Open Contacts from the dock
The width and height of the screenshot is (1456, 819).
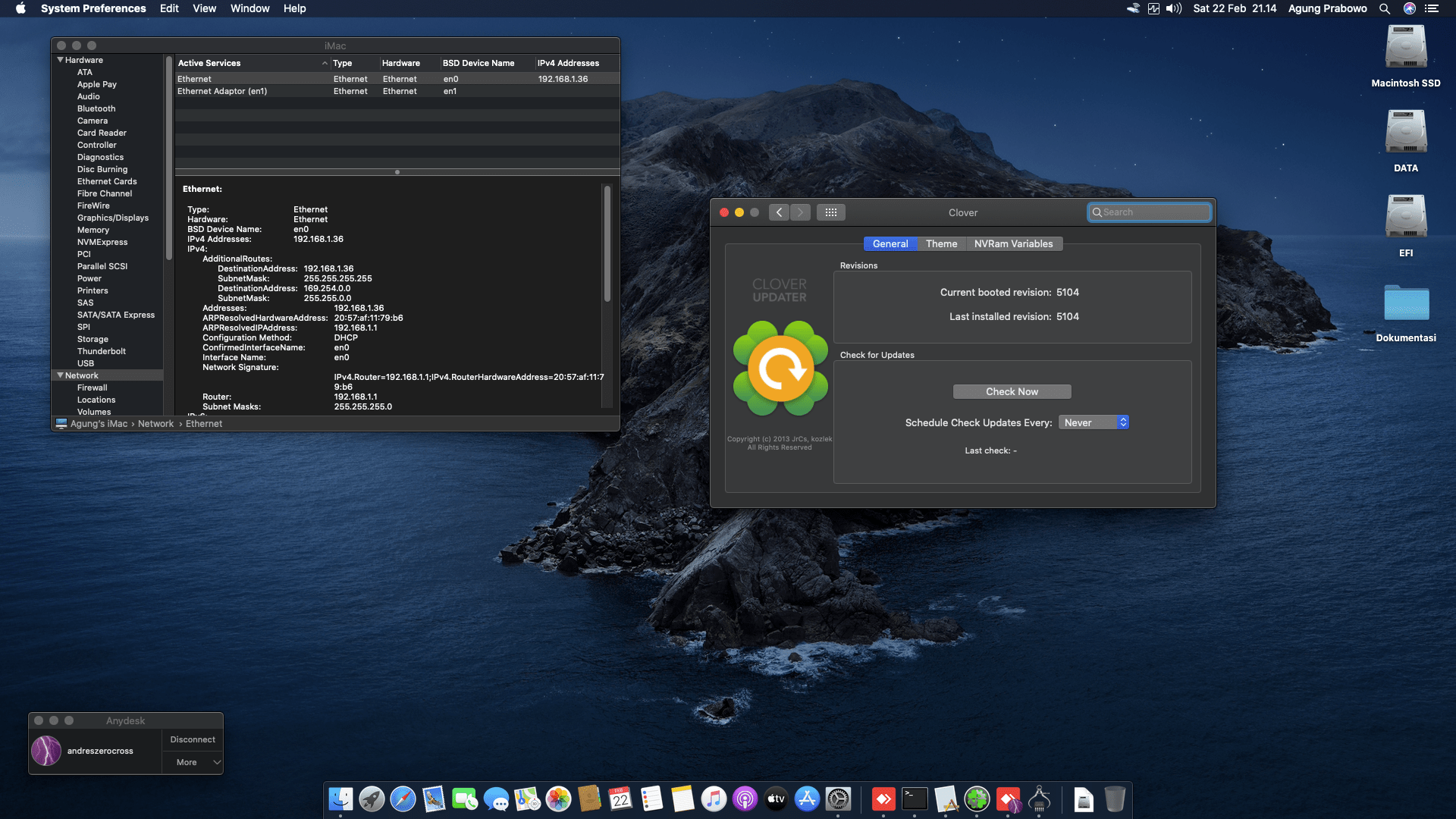click(x=589, y=799)
